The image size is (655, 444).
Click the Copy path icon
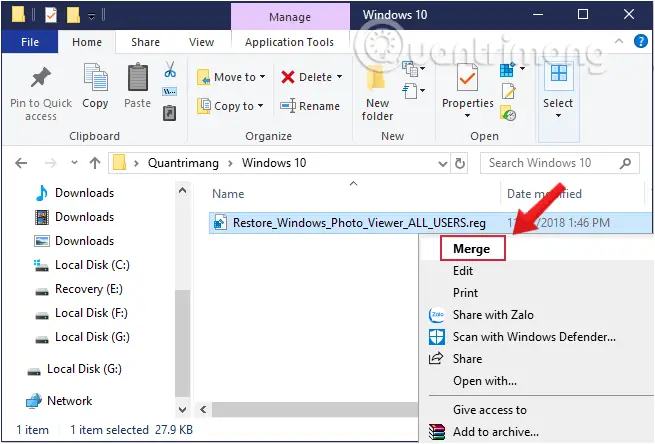(169, 91)
